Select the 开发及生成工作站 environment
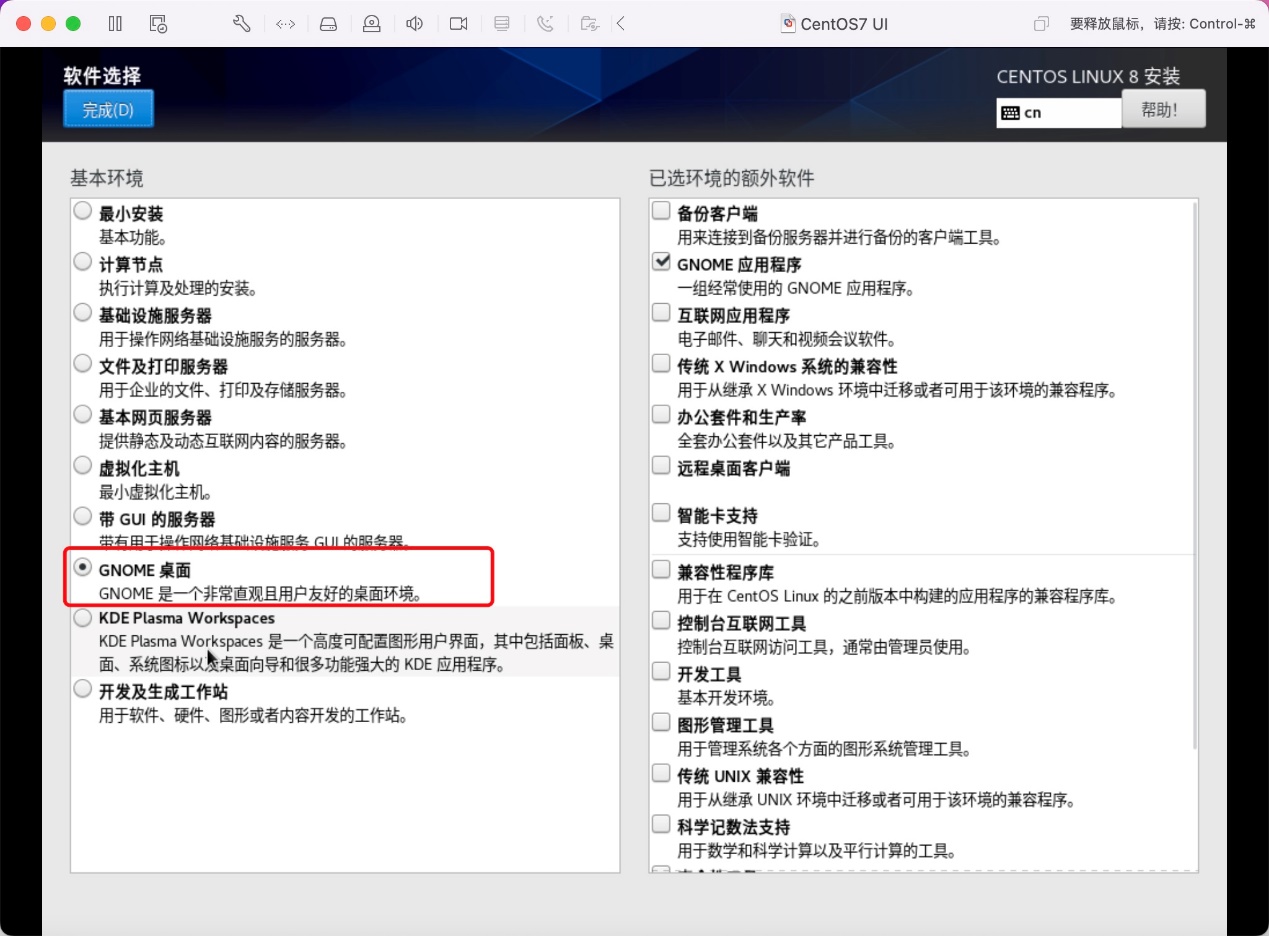Screen dimensions: 1269x936 (x=82, y=691)
